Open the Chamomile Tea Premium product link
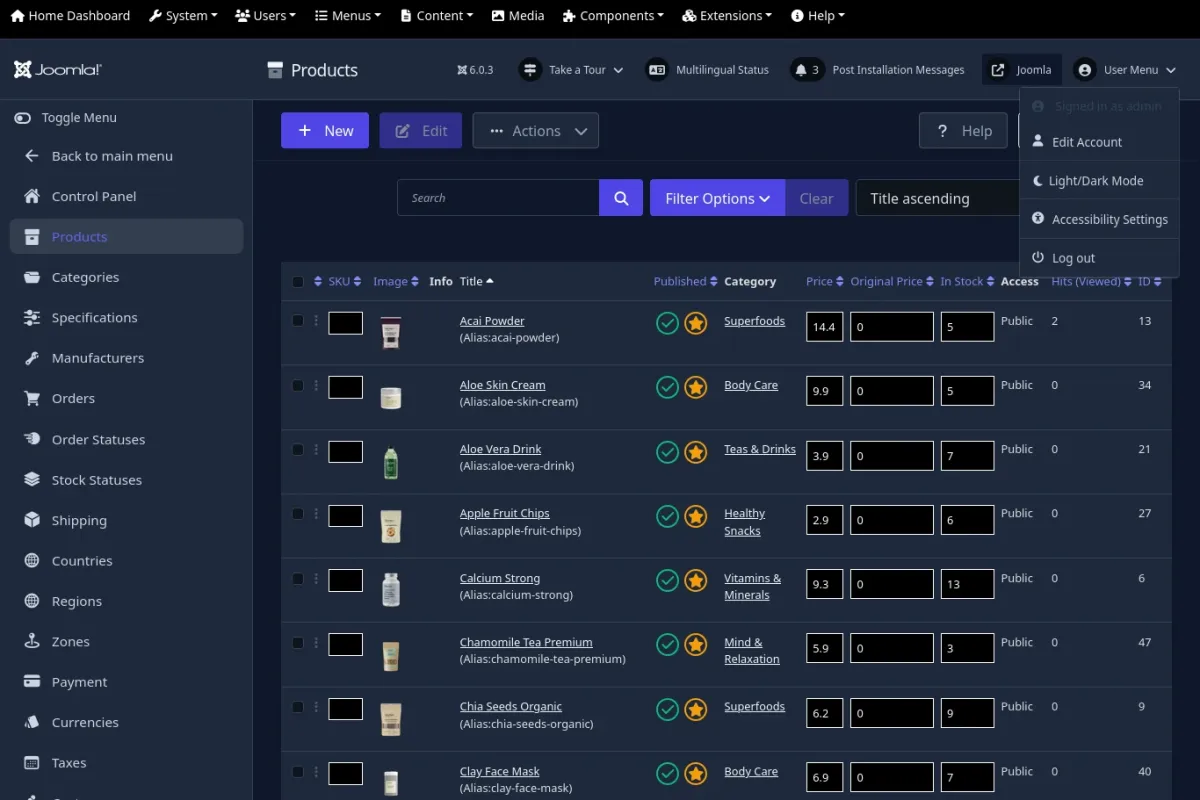The image size is (1200, 800). tap(526, 642)
